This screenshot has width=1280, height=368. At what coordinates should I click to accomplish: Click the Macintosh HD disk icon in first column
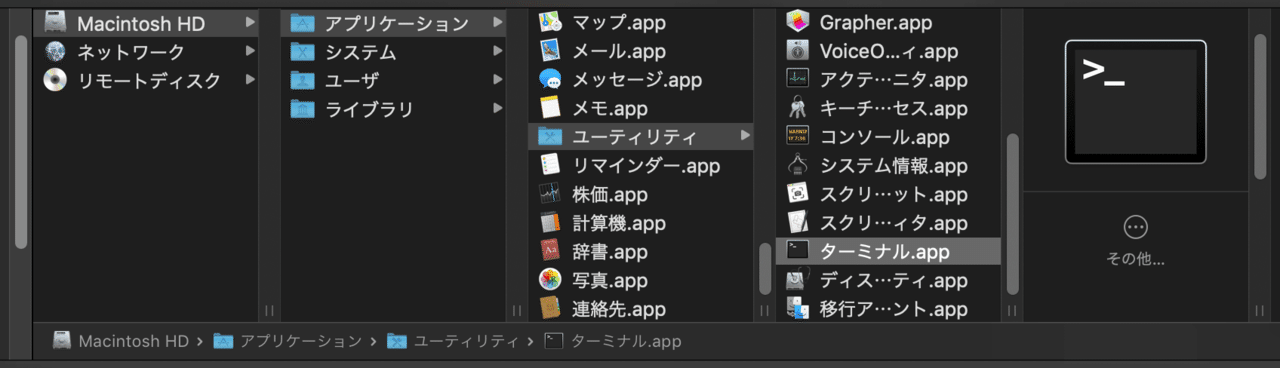(56, 23)
